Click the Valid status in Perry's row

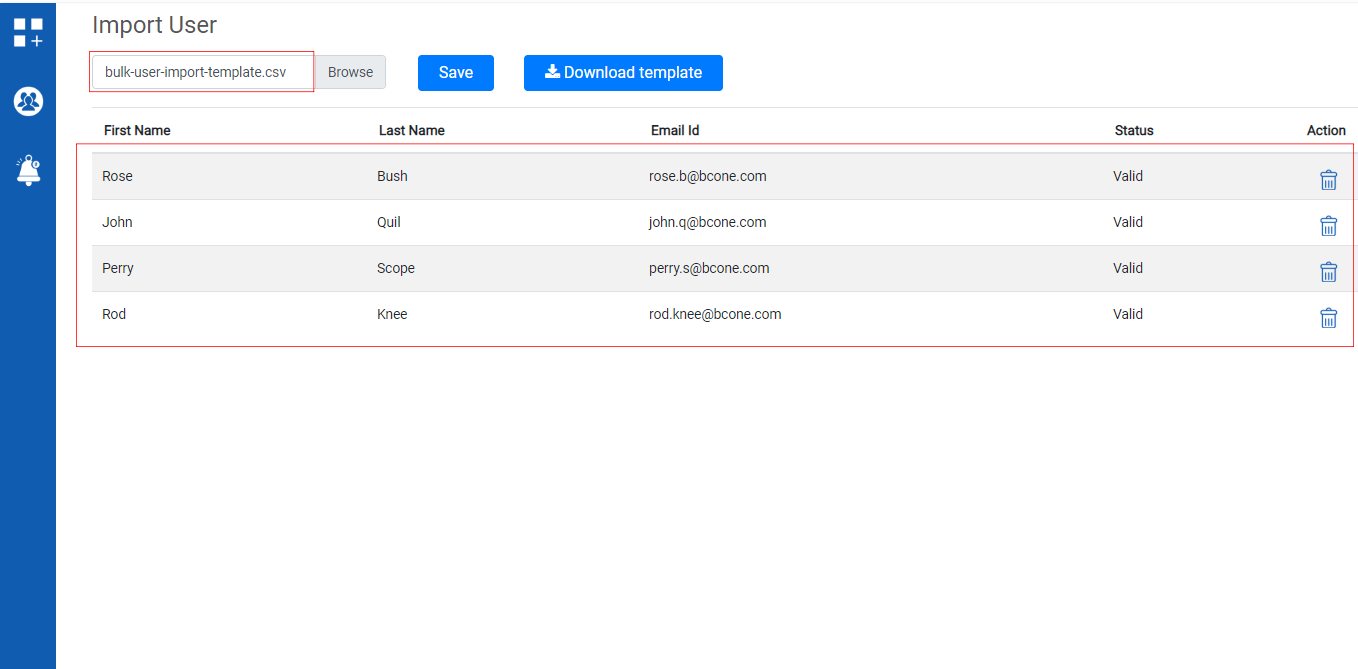(1128, 268)
